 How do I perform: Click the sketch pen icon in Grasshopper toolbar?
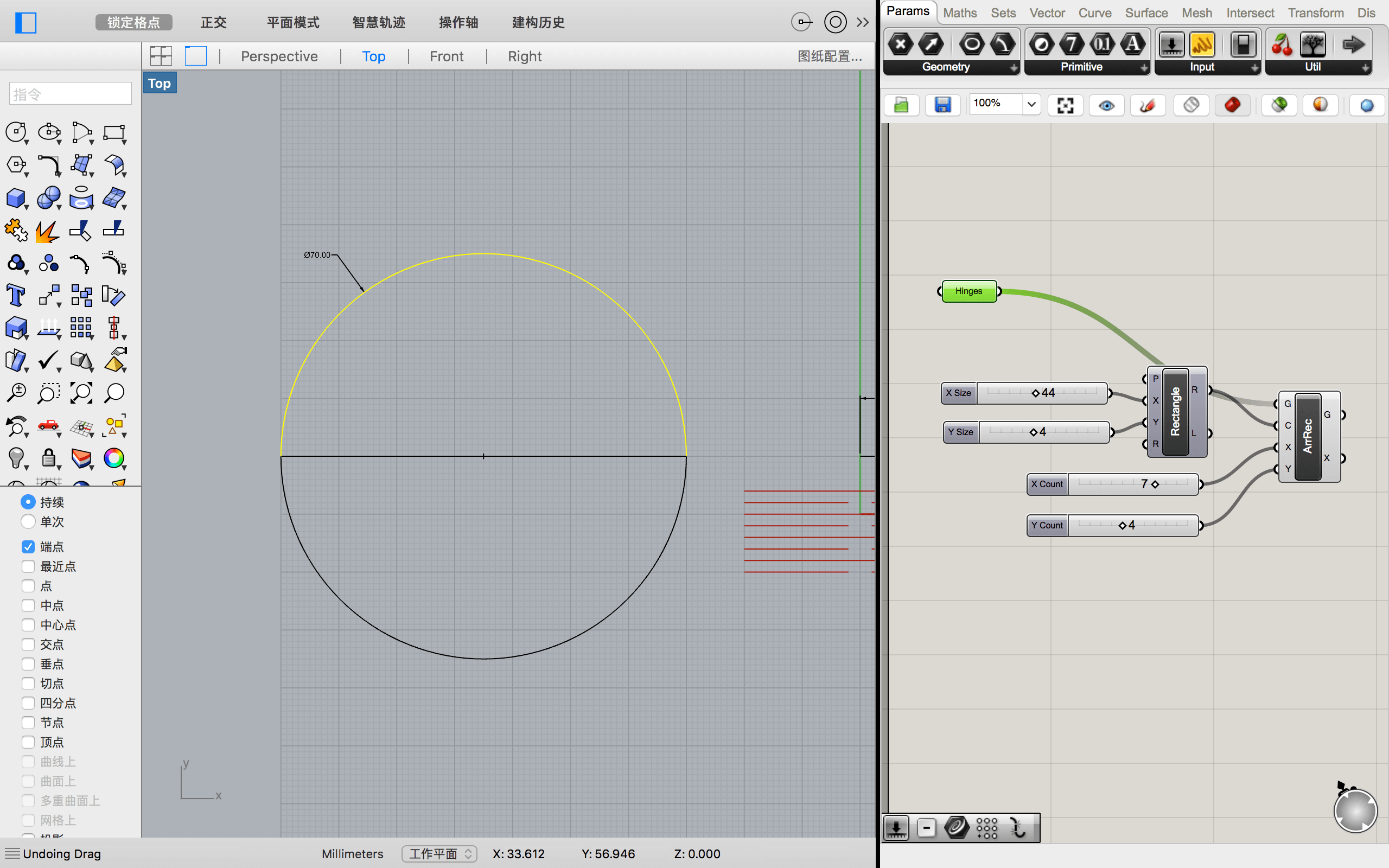coord(1147,105)
